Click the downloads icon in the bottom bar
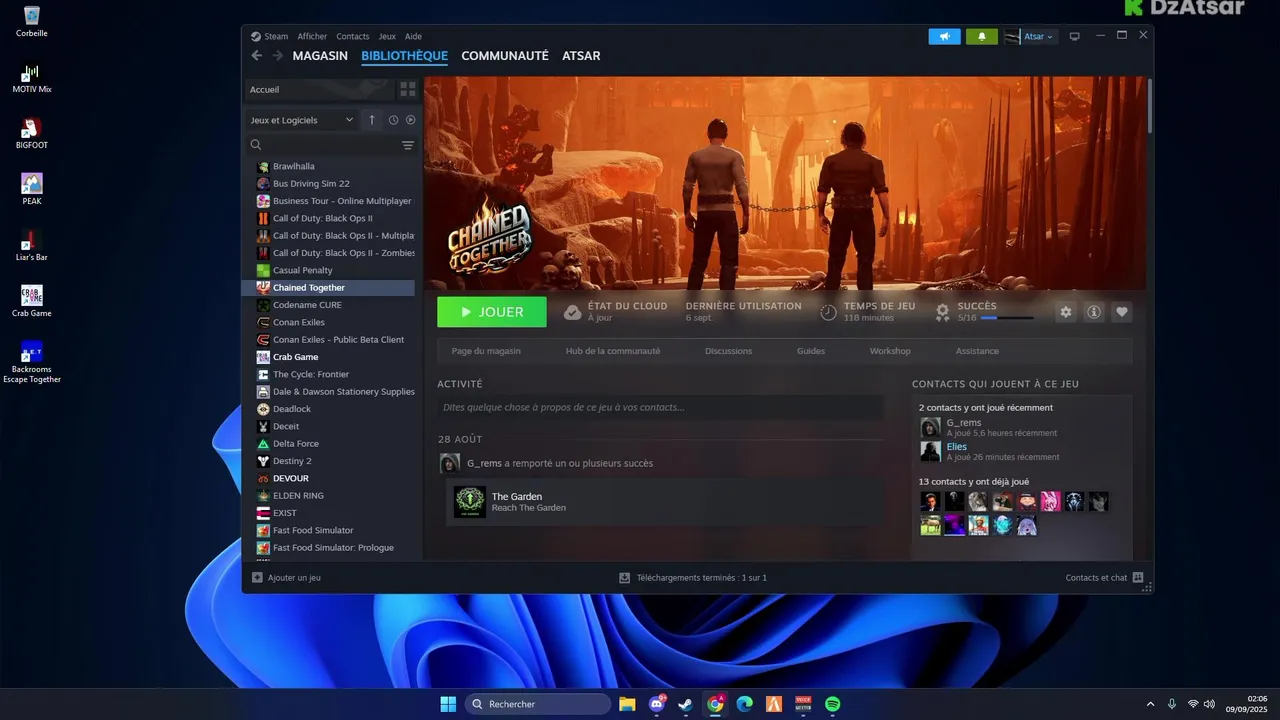The width and height of the screenshot is (1280, 720). click(625, 577)
